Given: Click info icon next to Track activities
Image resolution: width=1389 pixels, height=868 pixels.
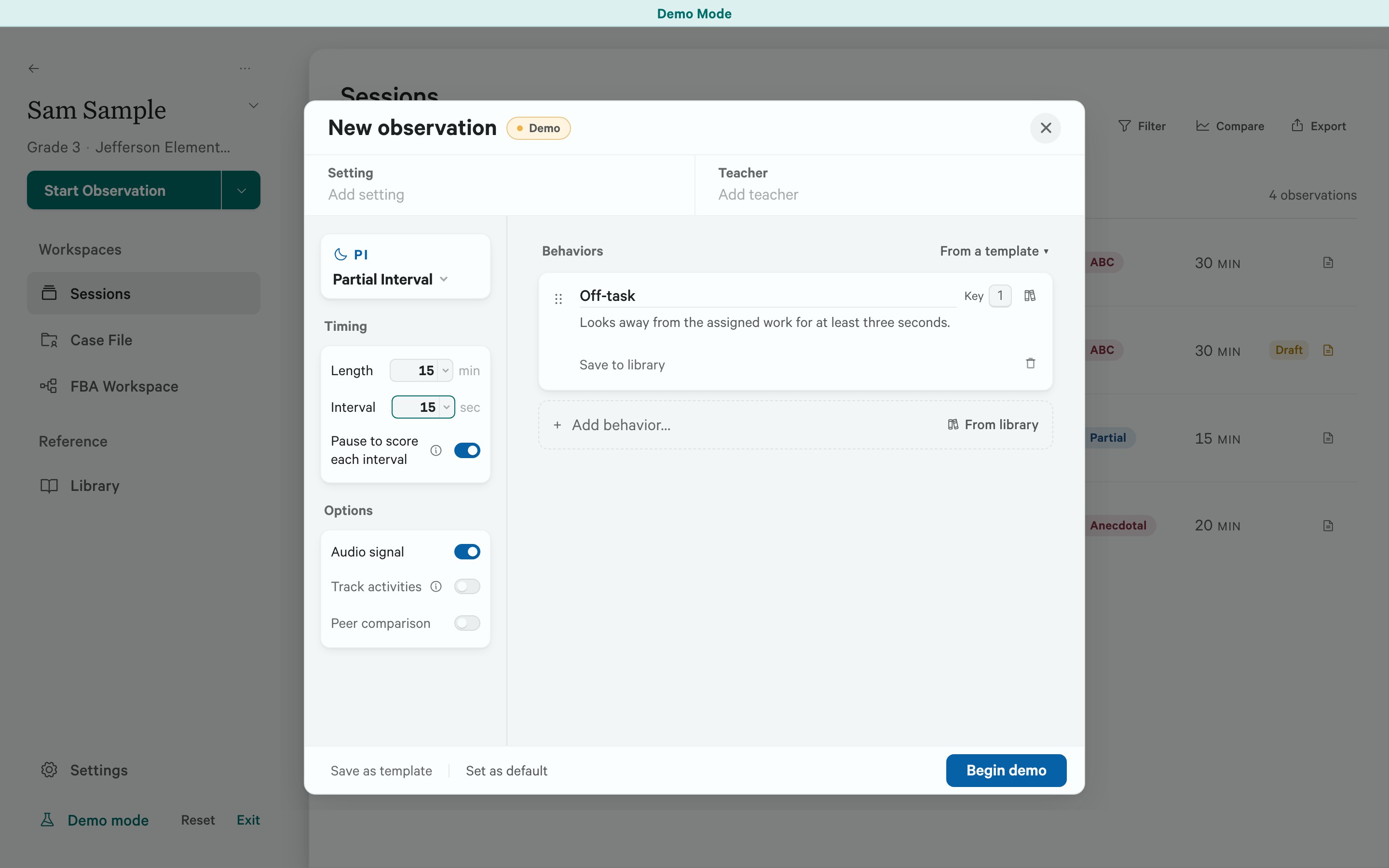Looking at the screenshot, I should tap(436, 587).
